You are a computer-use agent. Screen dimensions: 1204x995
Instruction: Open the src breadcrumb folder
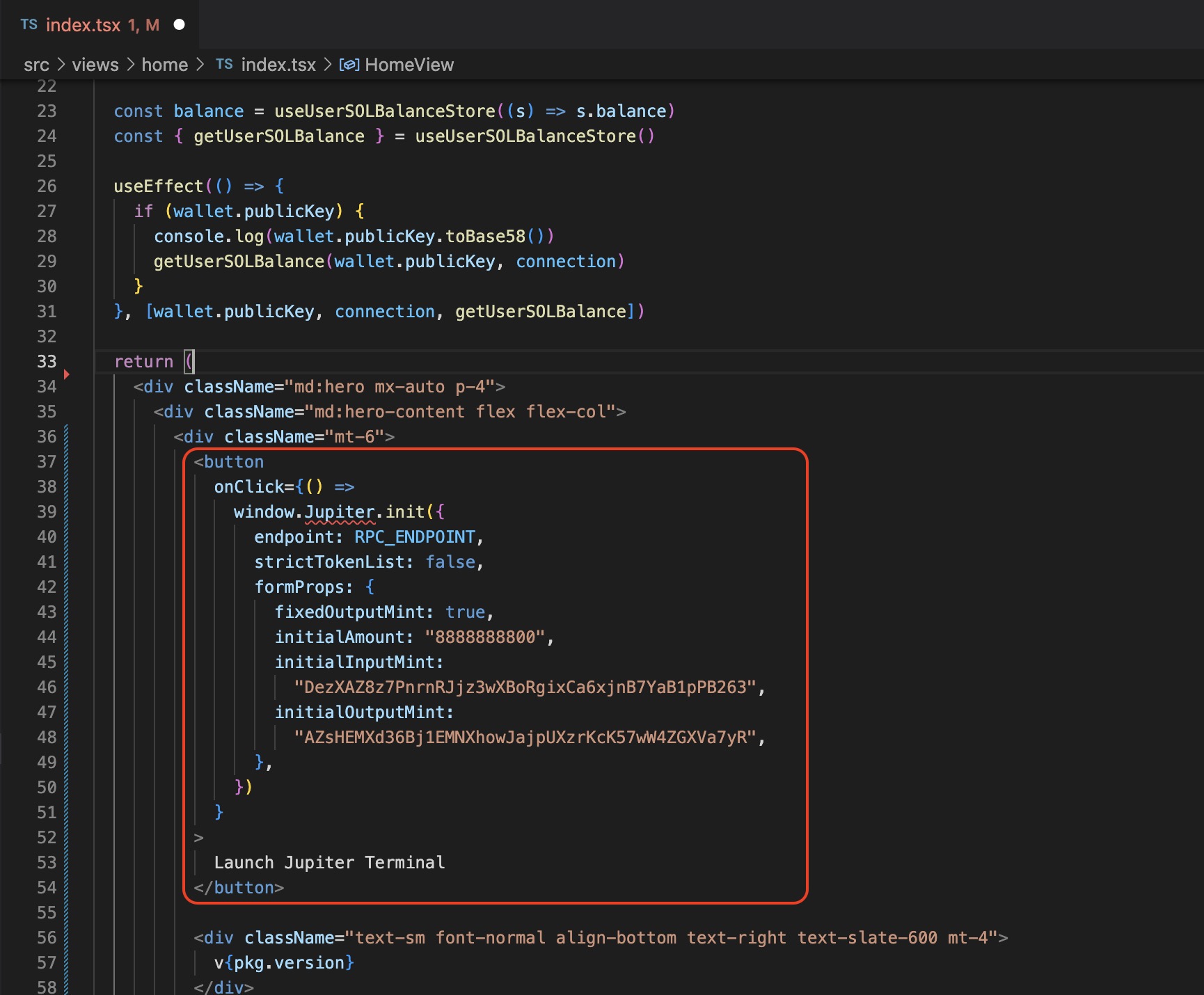36,65
